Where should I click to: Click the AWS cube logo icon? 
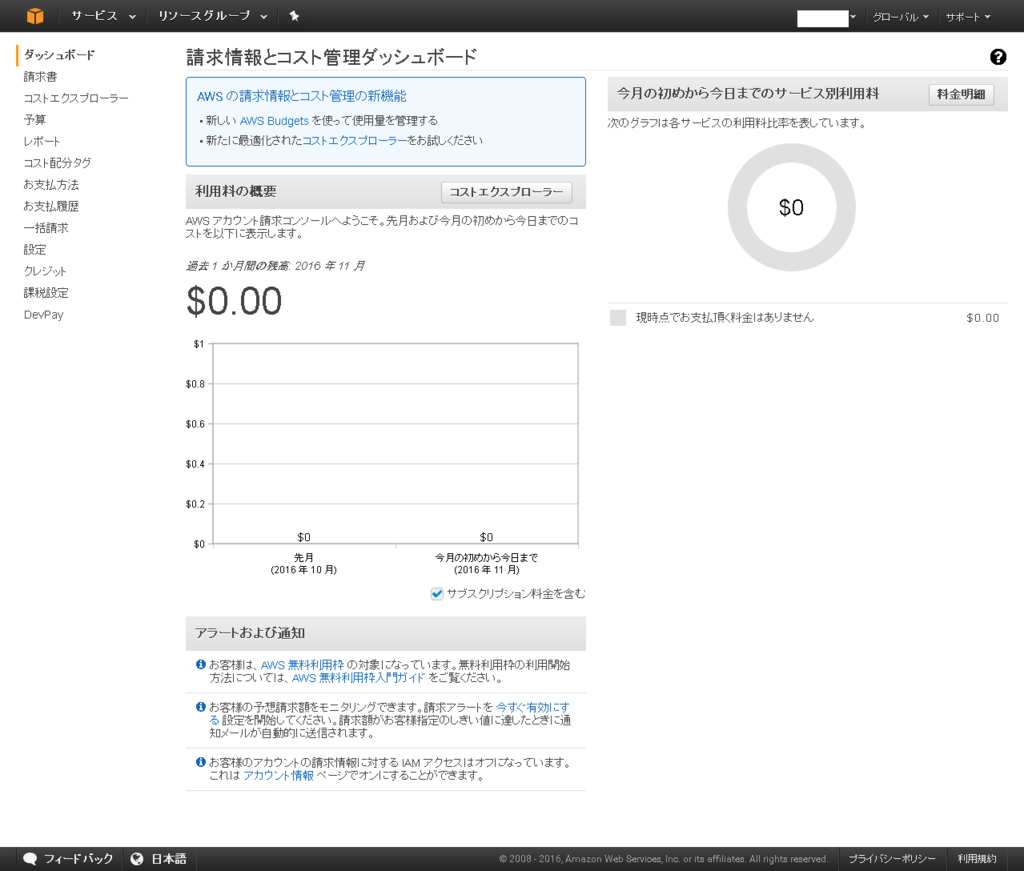35,16
